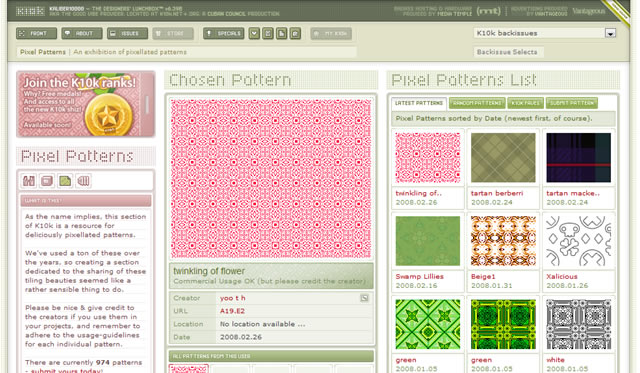
Task: Click the large twinkling of flower pattern preview
Action: 271,178
